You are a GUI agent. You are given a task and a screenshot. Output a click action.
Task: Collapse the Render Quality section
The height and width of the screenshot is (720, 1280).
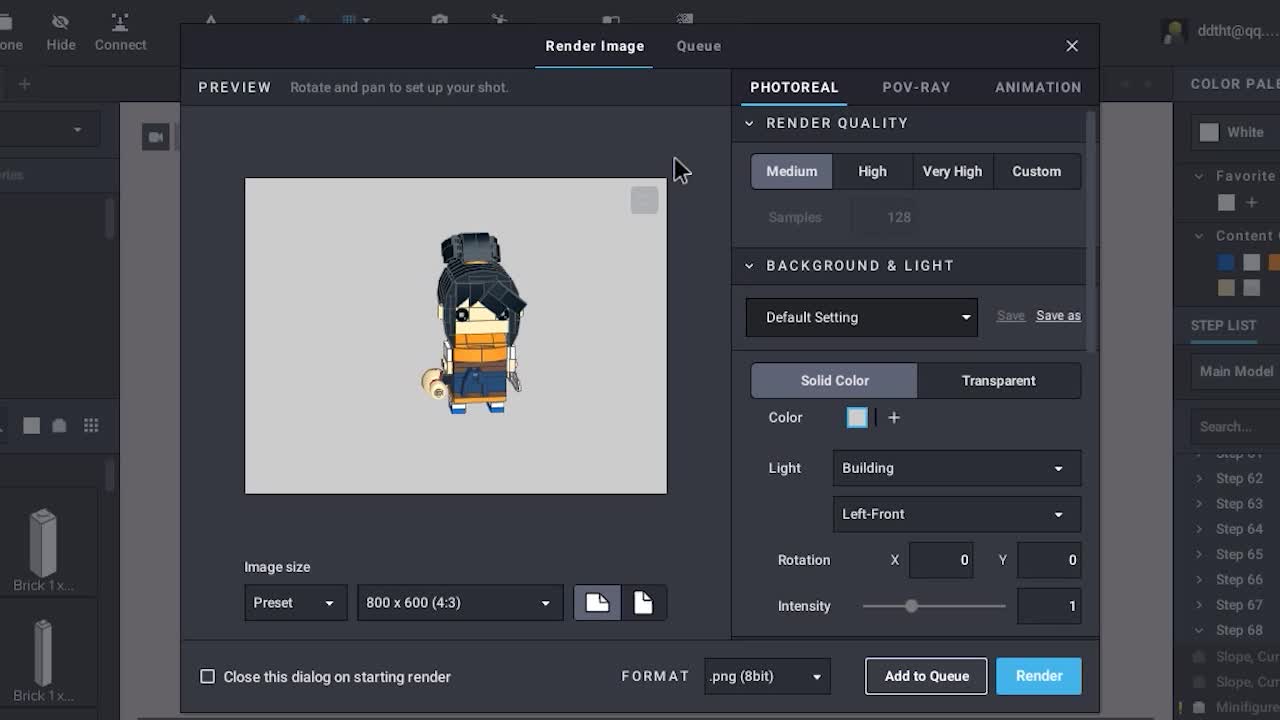click(750, 123)
